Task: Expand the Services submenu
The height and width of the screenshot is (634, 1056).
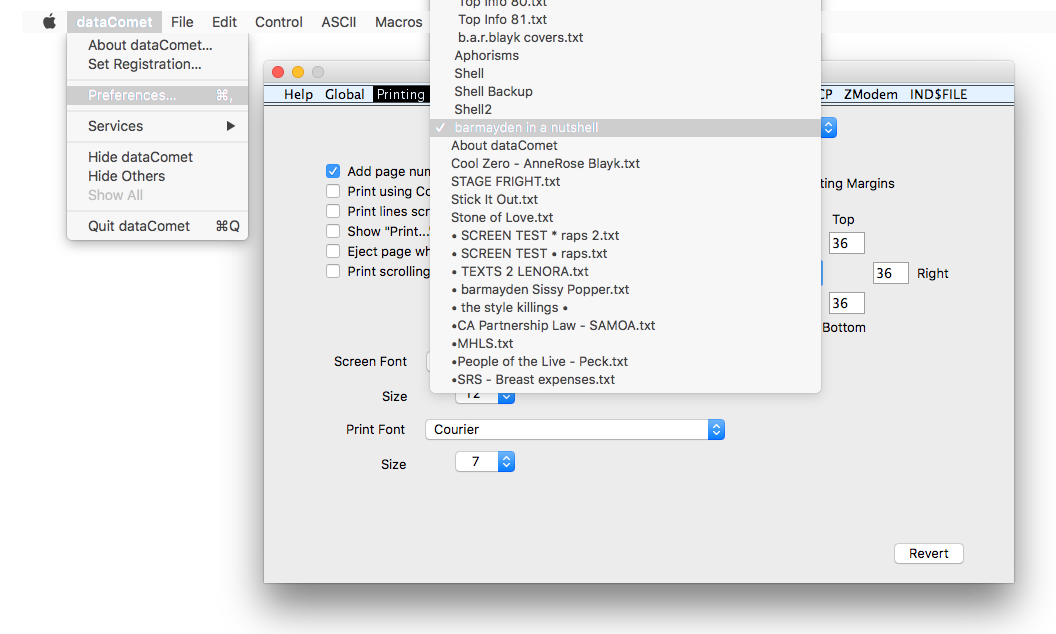Action: click(x=157, y=126)
